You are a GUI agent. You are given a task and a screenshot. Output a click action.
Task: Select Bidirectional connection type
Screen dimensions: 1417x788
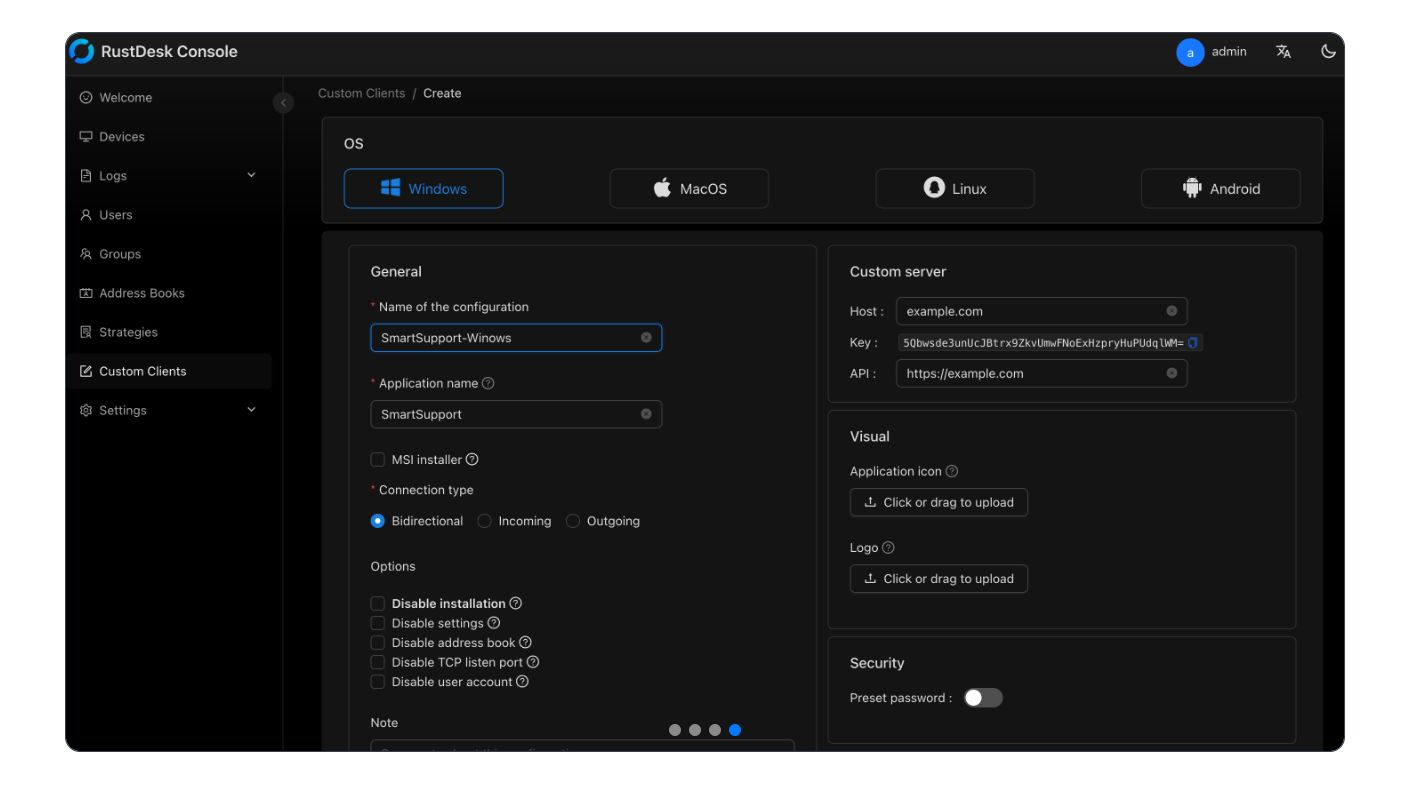pos(378,521)
